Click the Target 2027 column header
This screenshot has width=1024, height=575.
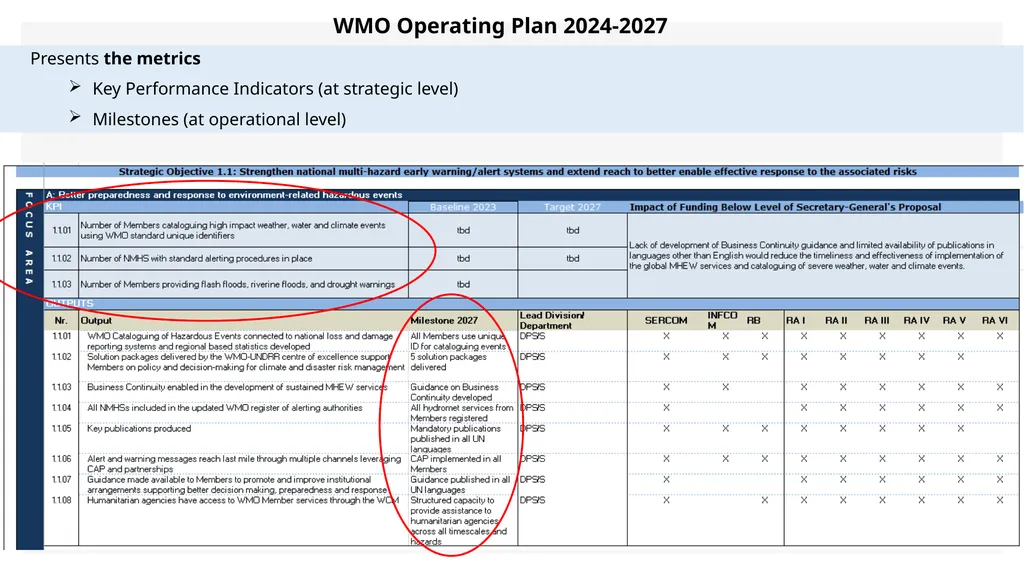click(x=572, y=207)
